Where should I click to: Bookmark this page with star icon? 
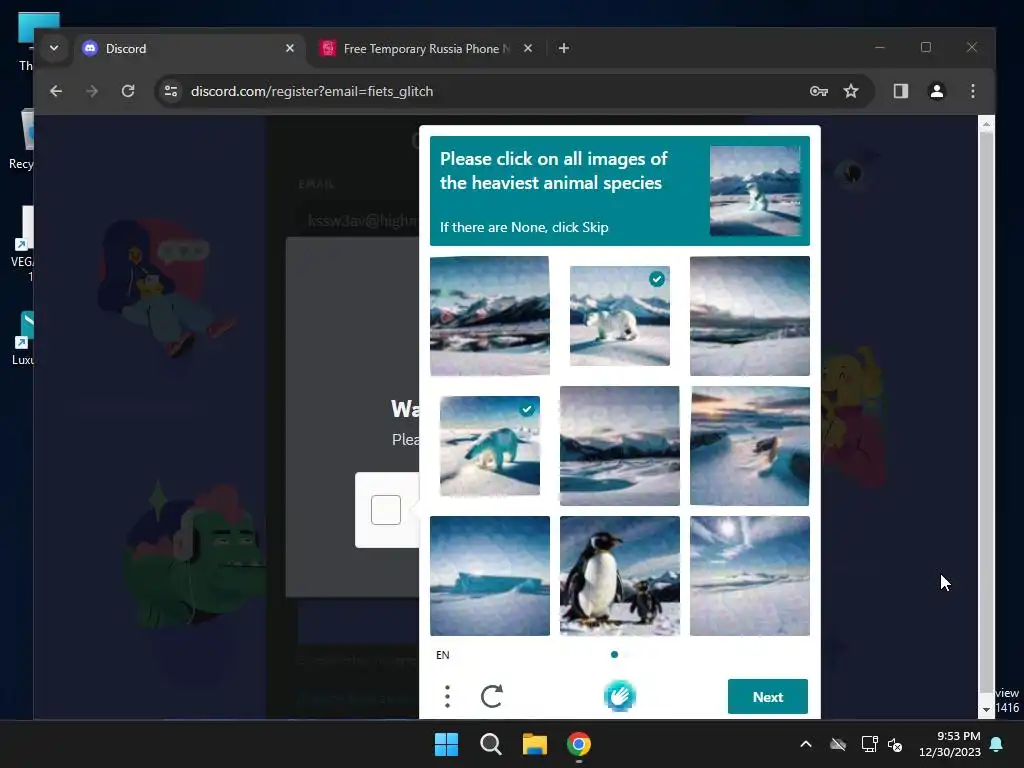pyautogui.click(x=850, y=91)
